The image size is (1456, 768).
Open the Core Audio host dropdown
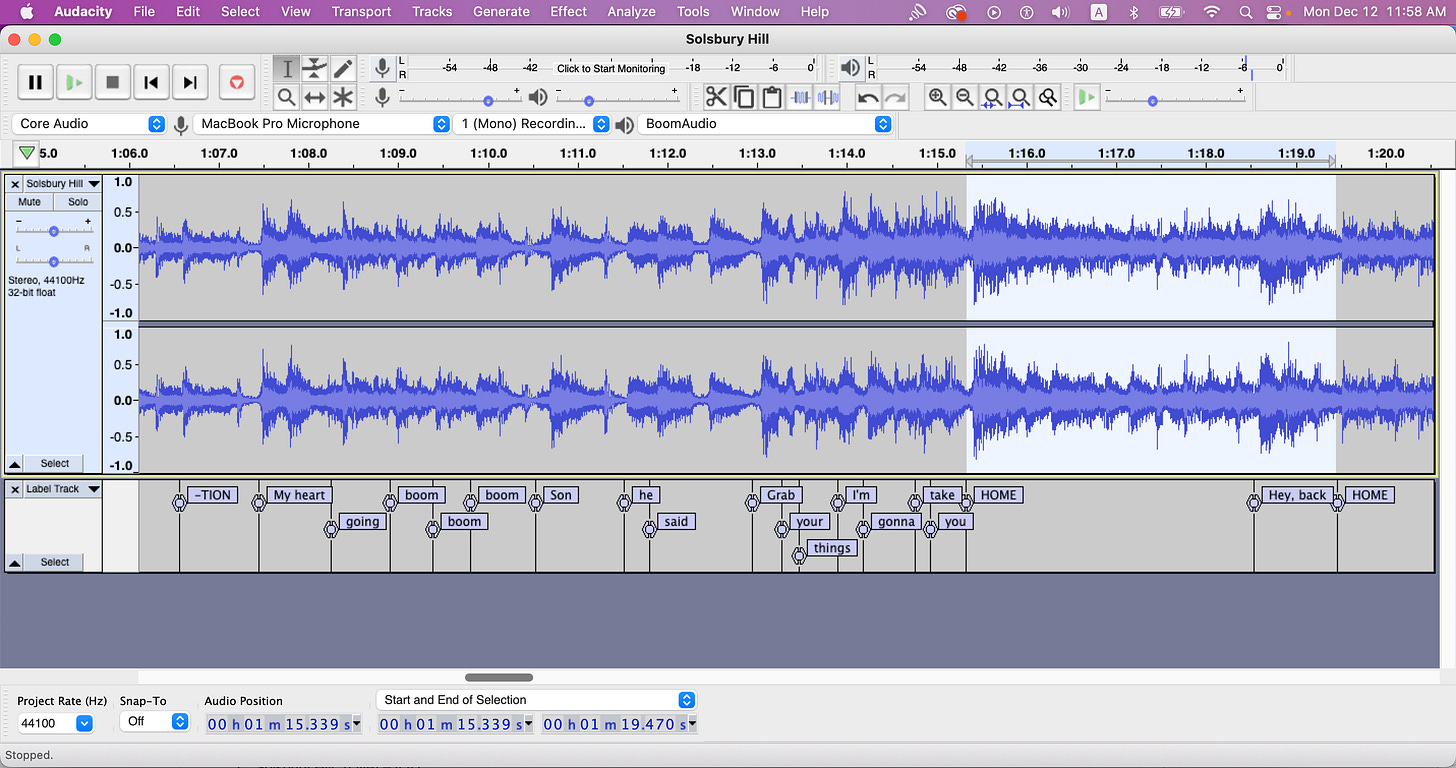[89, 124]
